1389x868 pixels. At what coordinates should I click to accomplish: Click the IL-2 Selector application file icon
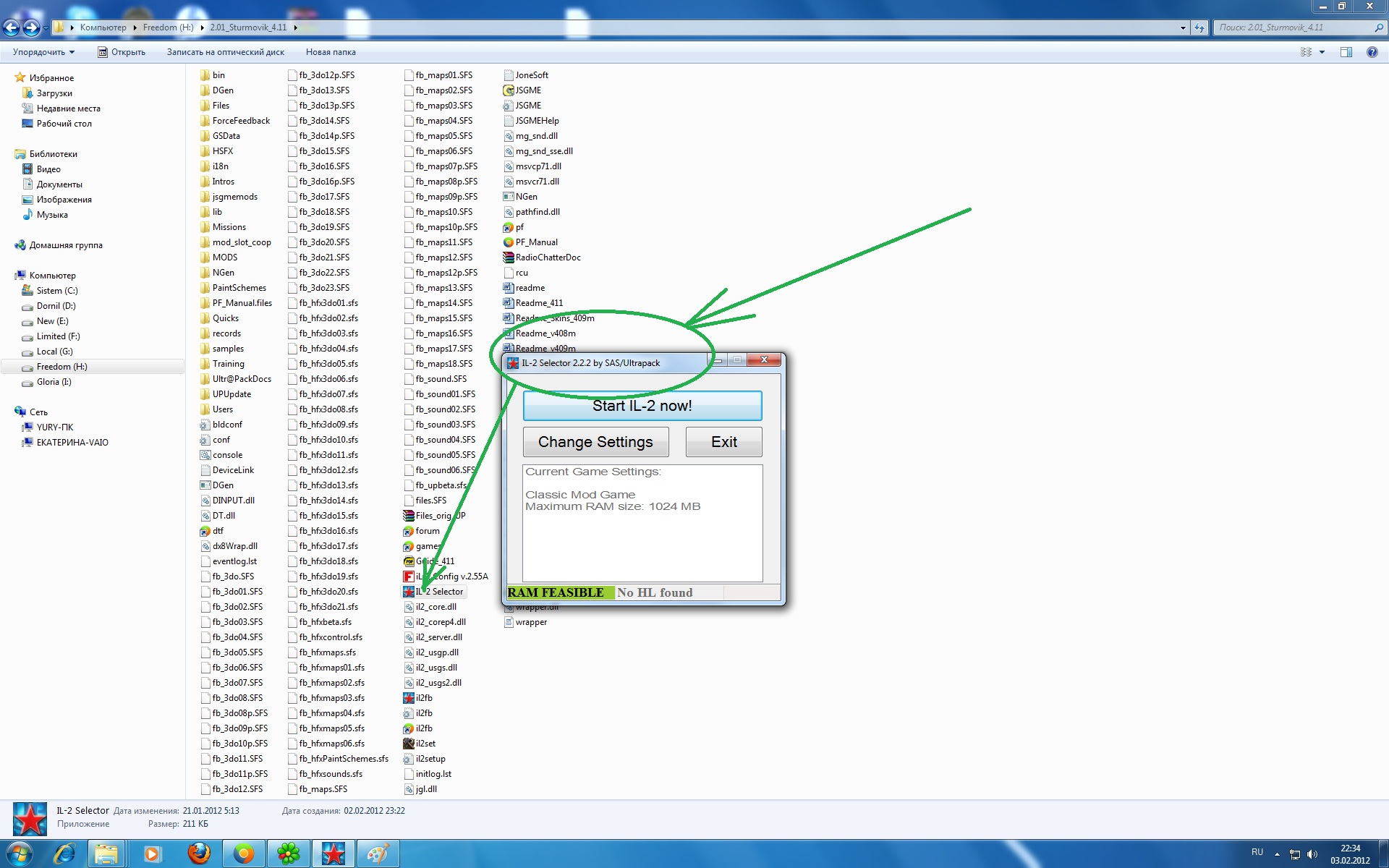409,592
